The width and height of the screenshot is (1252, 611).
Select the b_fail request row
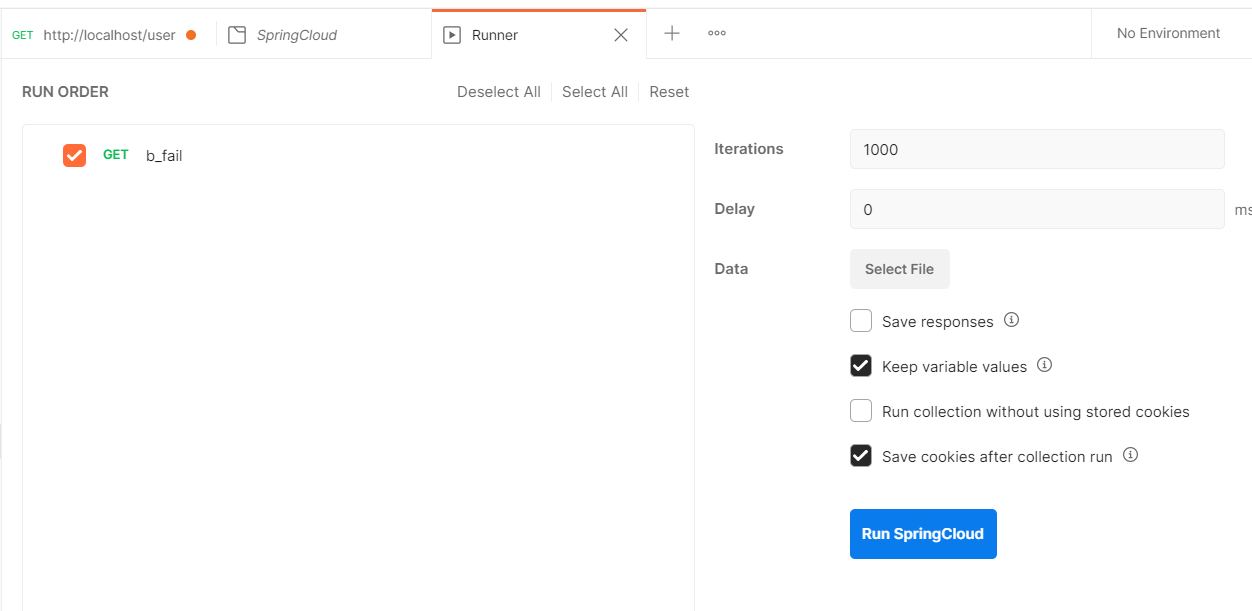tap(358, 155)
